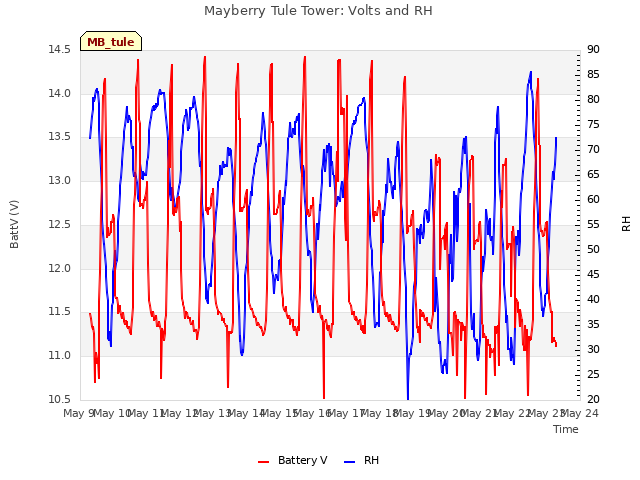The height and width of the screenshot is (480, 640).
Task: Click the 45 right axis tick label
Action: tap(593, 274)
